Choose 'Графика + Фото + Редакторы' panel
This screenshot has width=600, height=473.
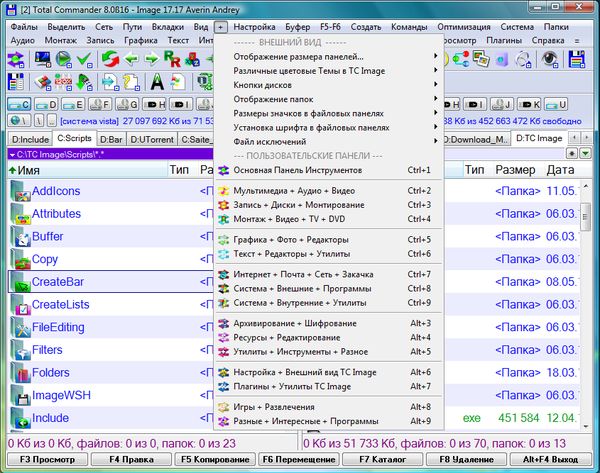coord(329,240)
